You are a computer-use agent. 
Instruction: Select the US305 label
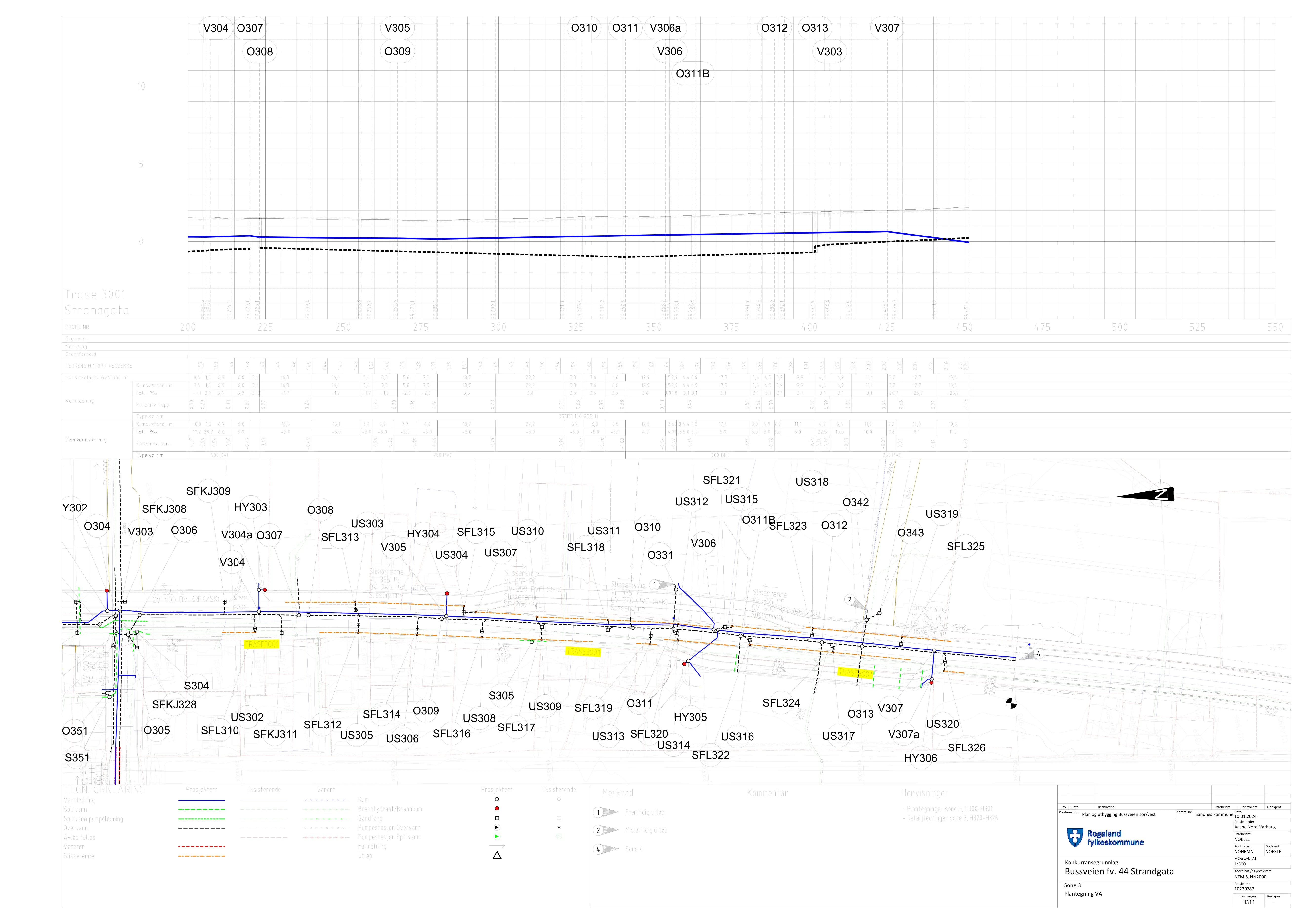coord(356,735)
